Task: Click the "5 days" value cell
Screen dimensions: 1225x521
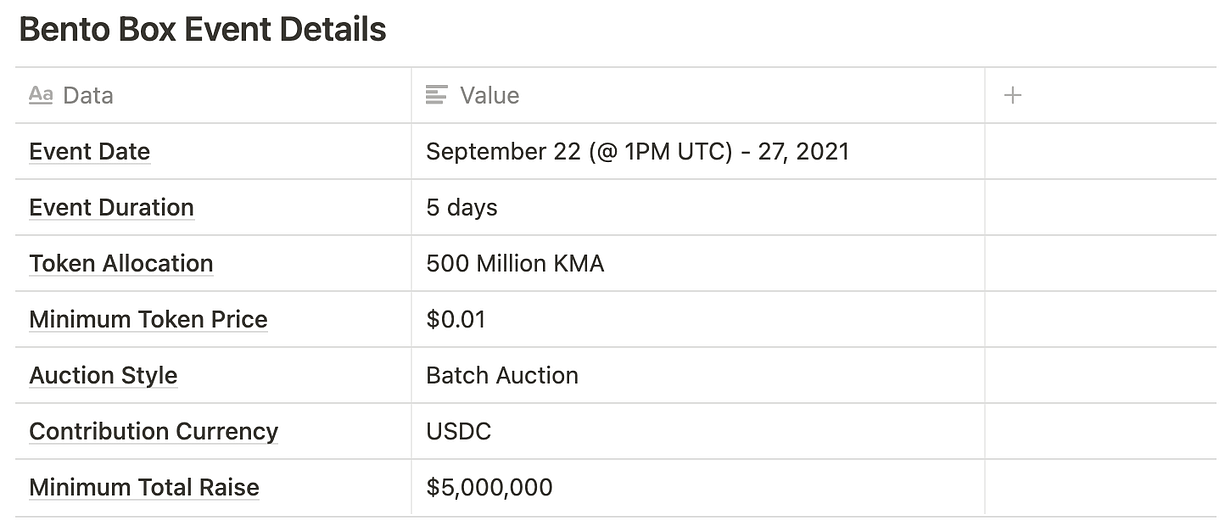Action: click(x=462, y=208)
